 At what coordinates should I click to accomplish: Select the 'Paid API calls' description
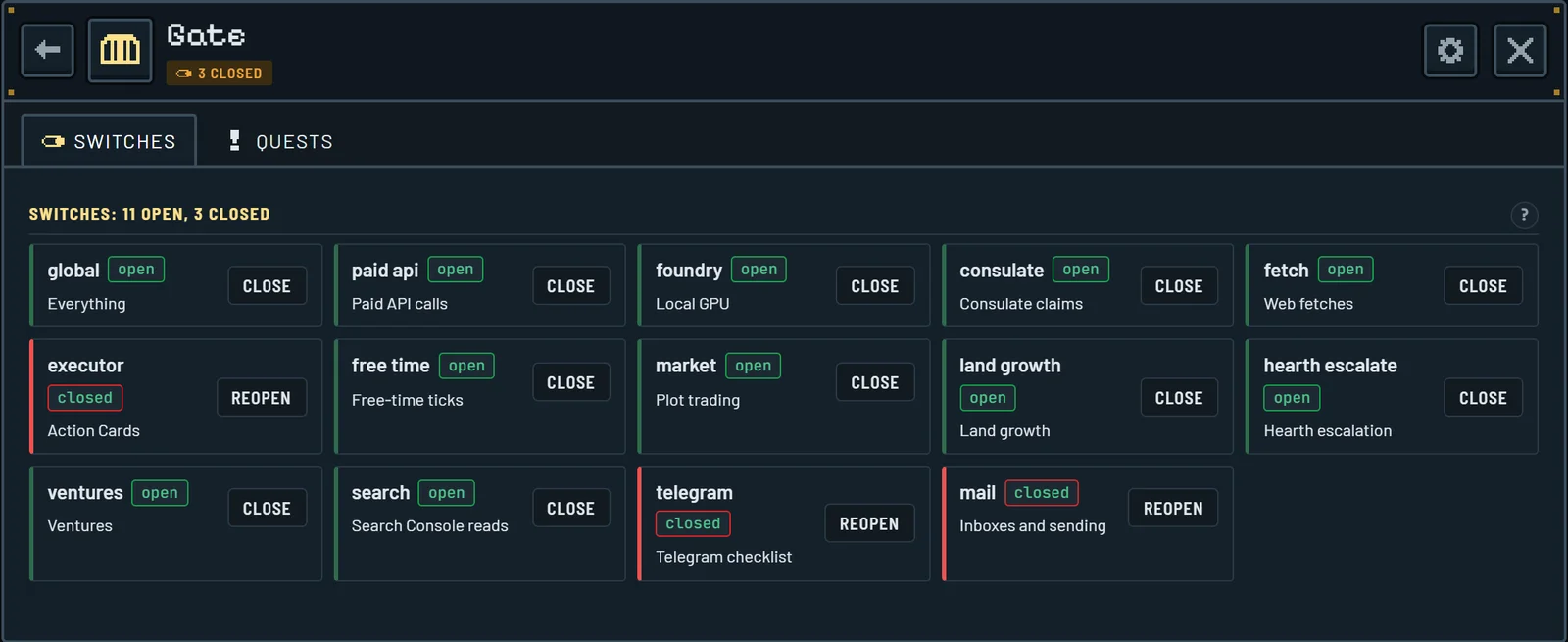pos(400,304)
